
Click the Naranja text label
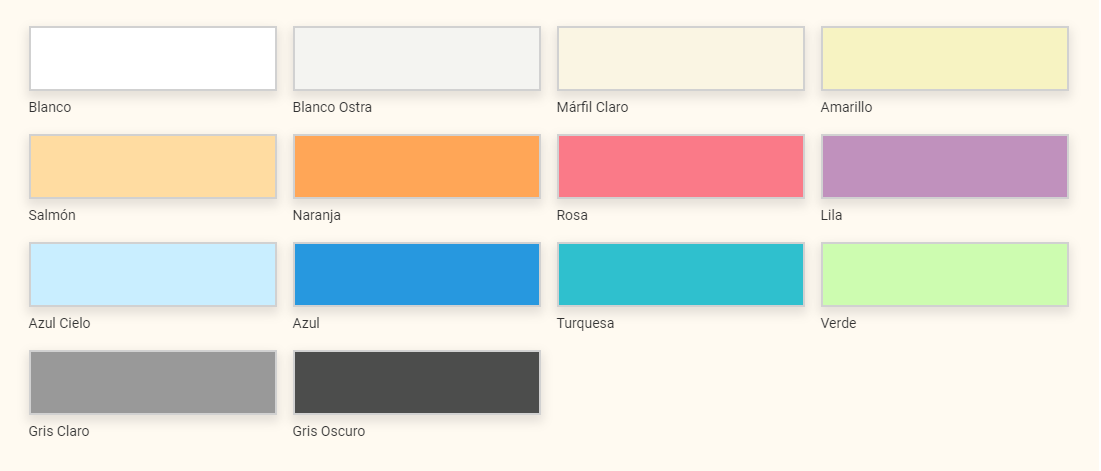click(317, 215)
